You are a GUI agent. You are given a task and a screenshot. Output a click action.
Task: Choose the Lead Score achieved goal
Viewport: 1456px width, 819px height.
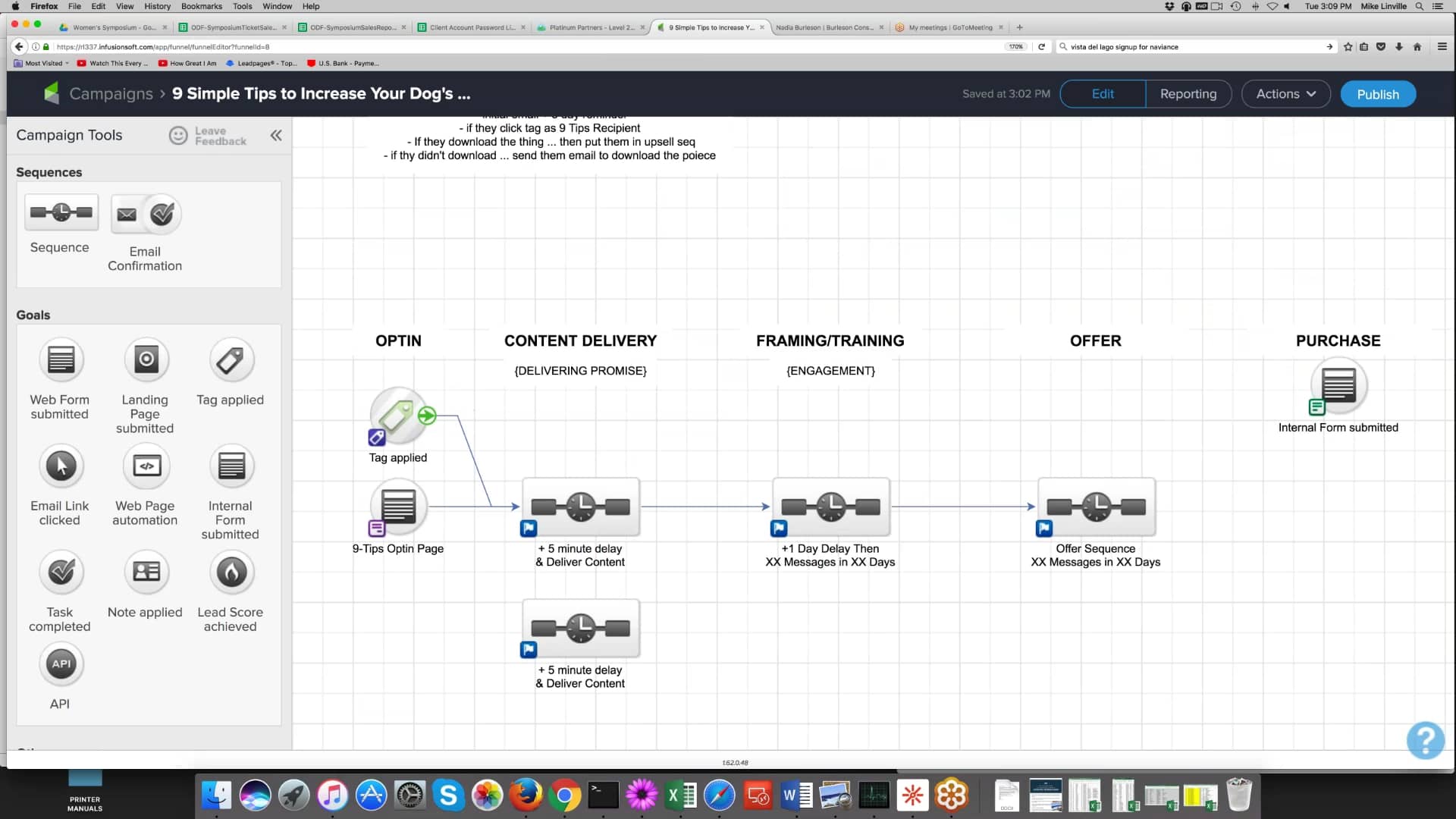(231, 573)
